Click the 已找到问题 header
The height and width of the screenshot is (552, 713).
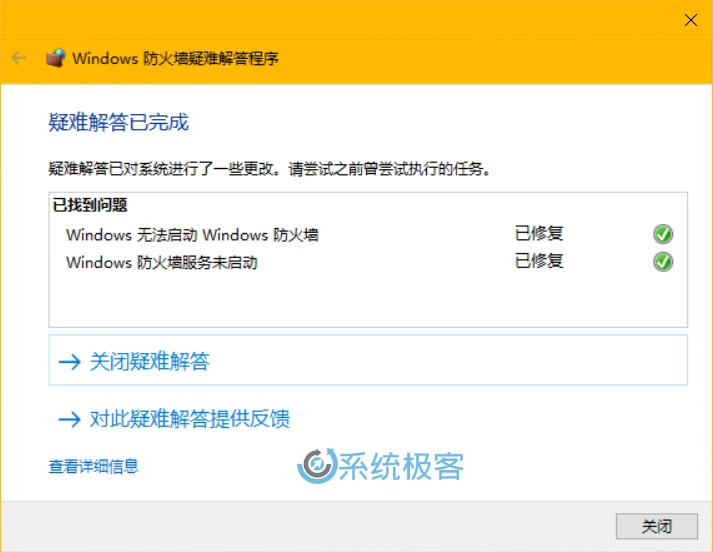coord(90,205)
